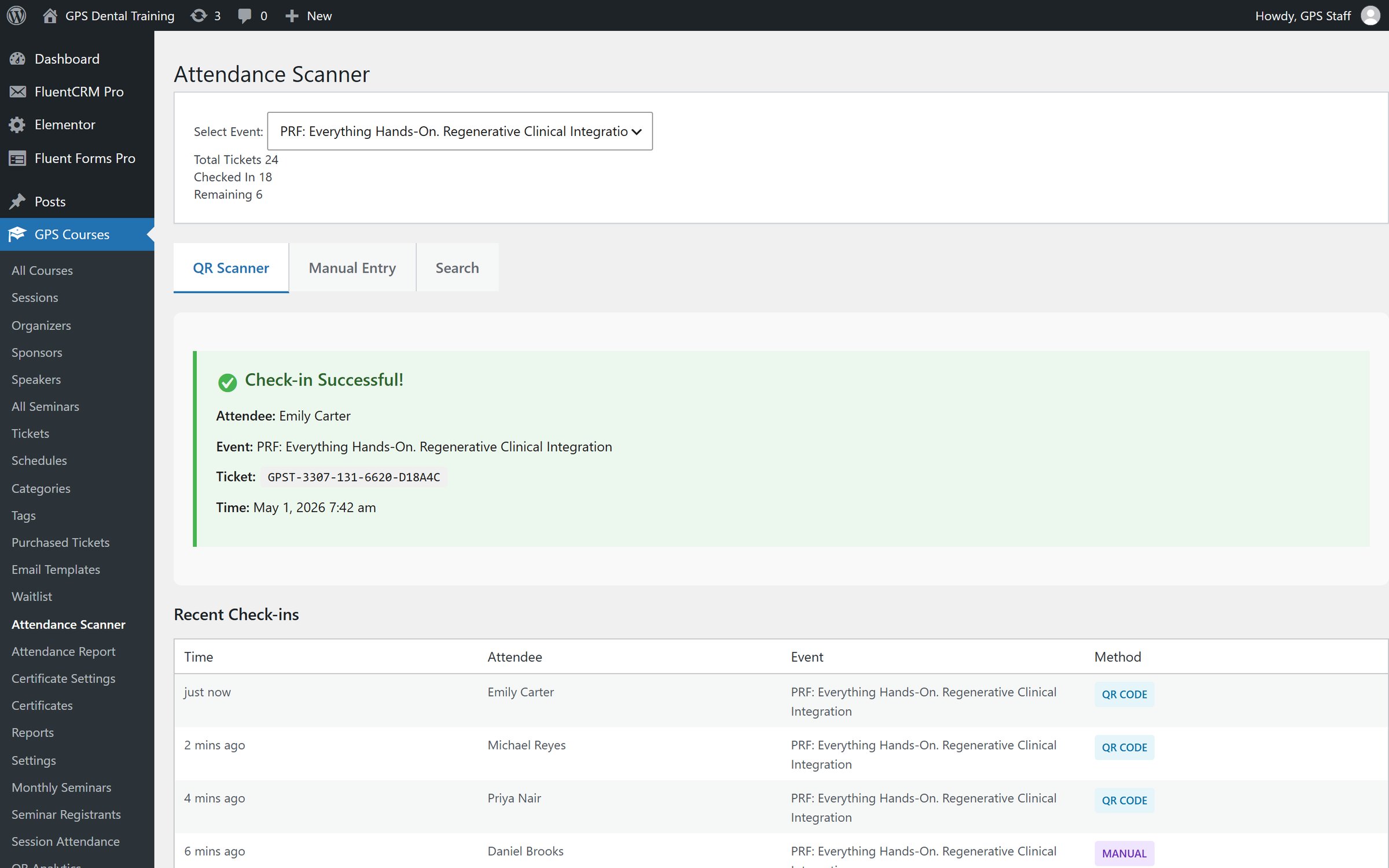
Task: Click ticket code GPST-3307-131-6620-D18A4C
Action: click(x=354, y=477)
